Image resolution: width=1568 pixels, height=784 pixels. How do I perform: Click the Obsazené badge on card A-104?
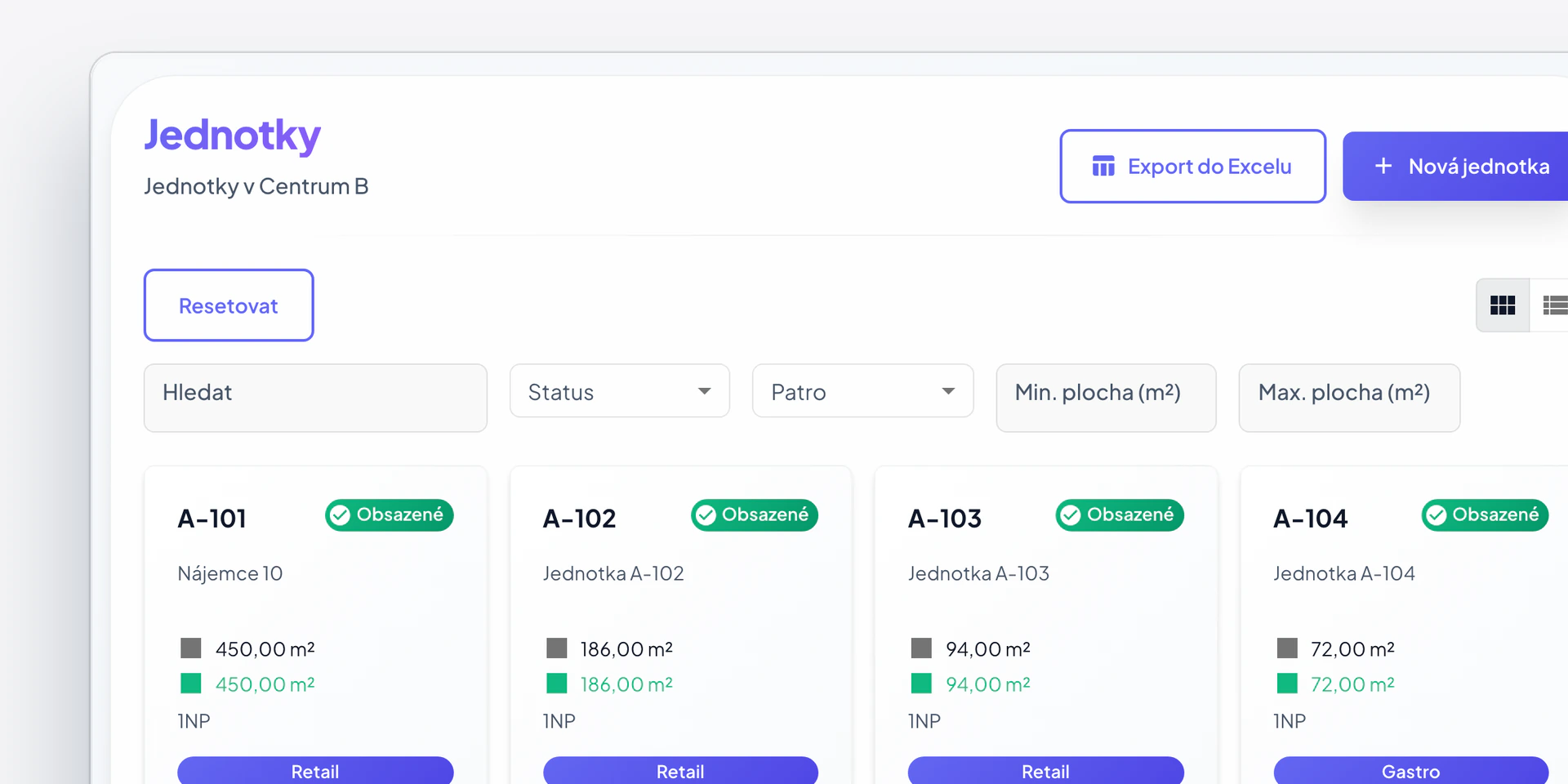point(1485,515)
